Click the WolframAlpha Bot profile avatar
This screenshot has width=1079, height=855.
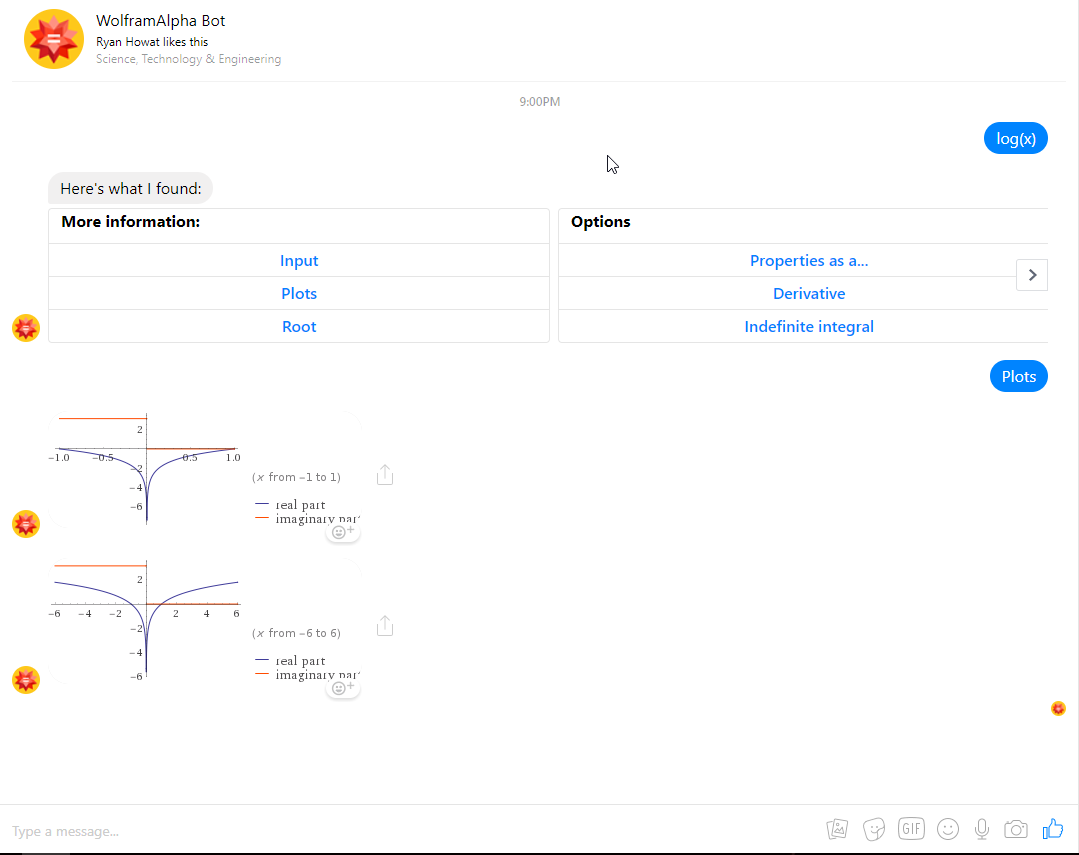pyautogui.click(x=54, y=39)
